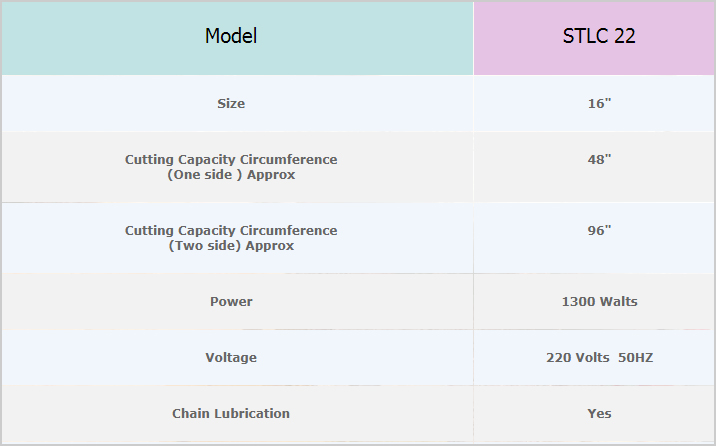Select the 16" size value
716x446 pixels.
point(599,104)
